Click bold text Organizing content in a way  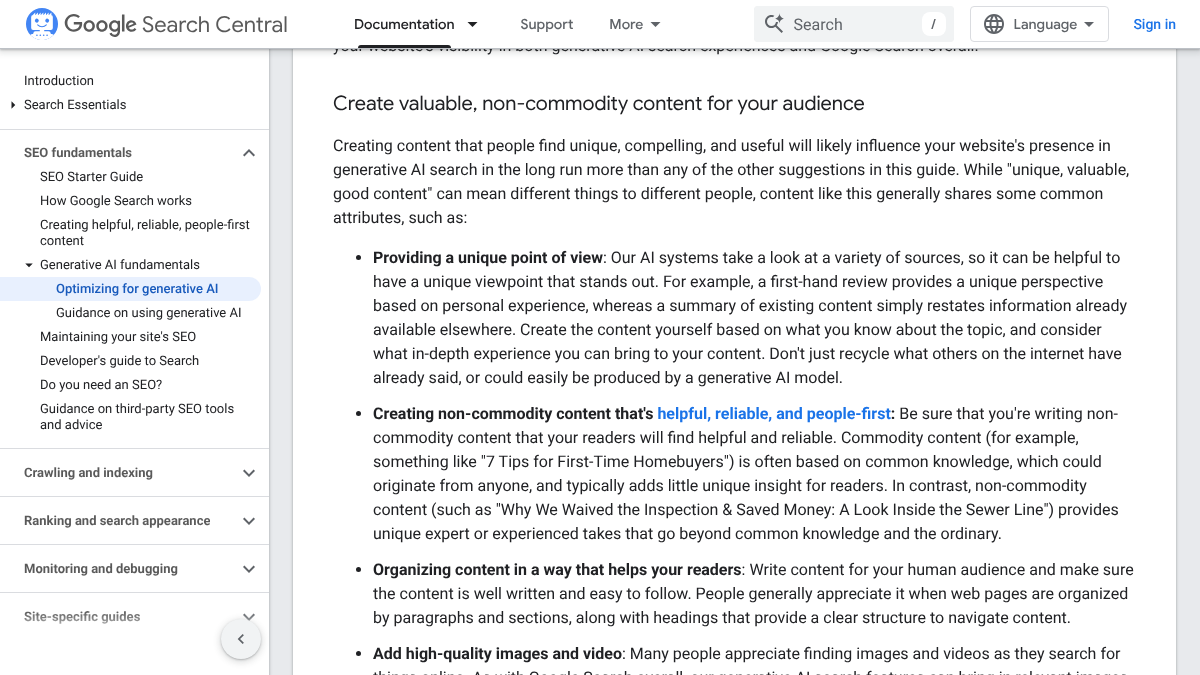pos(557,570)
